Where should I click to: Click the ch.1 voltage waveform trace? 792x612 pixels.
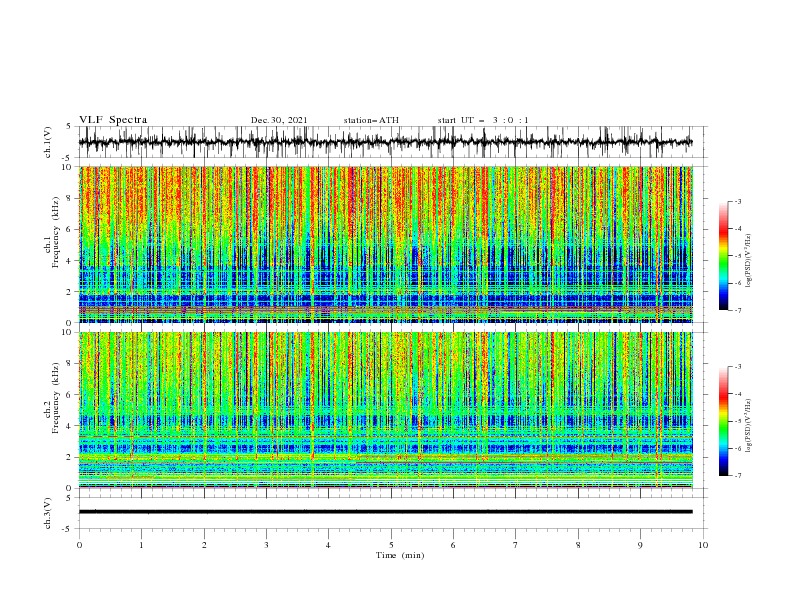[385, 142]
